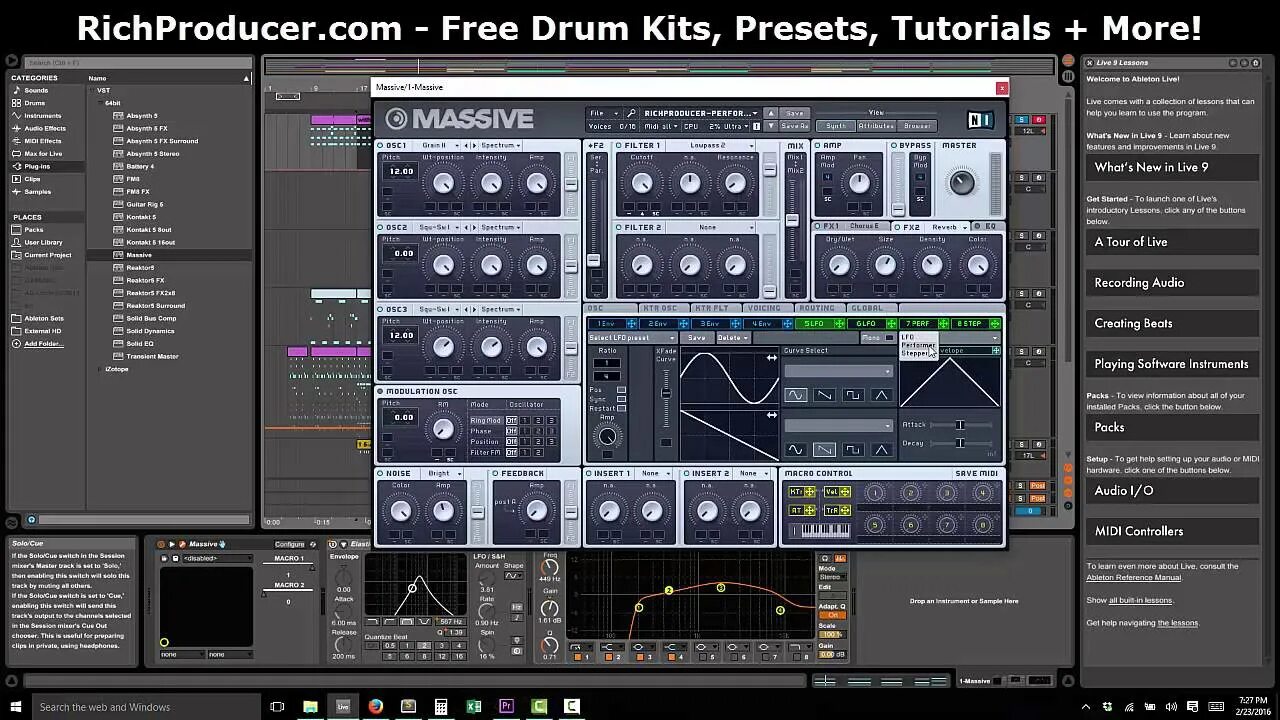Select square shape in upper curve row
This screenshot has width=1280, height=720.
tap(852, 395)
